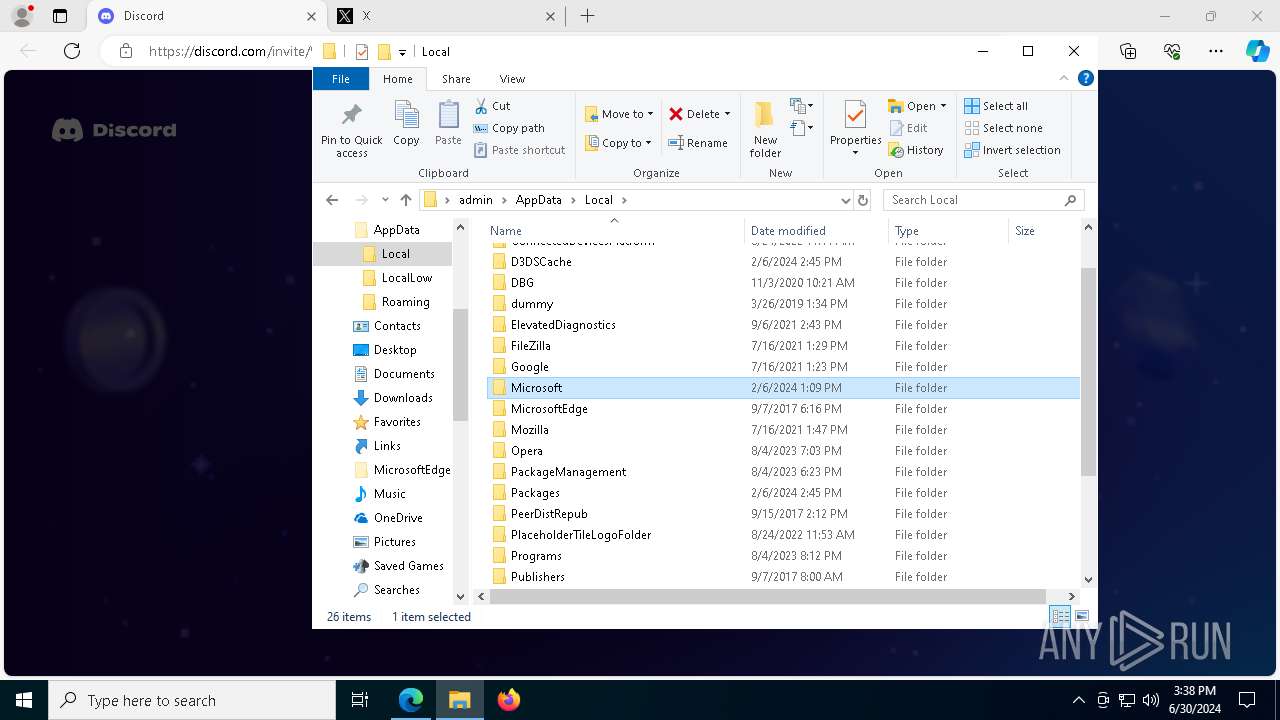
Task: Click admin in the breadcrumb path
Action: tap(476, 200)
